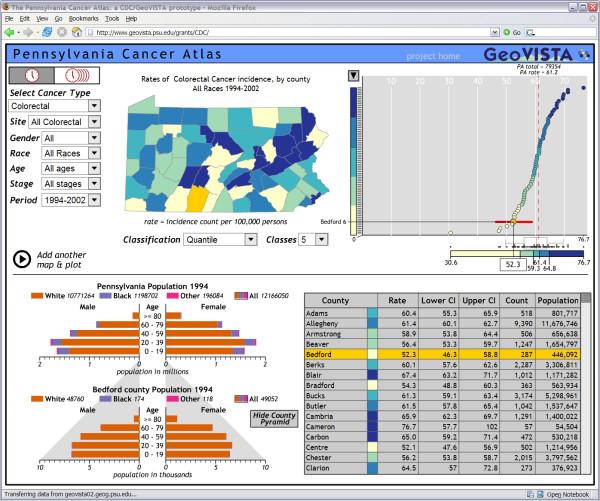600x501 pixels.
Task: Click the Firefox forward arrow button
Action: (x=28, y=33)
